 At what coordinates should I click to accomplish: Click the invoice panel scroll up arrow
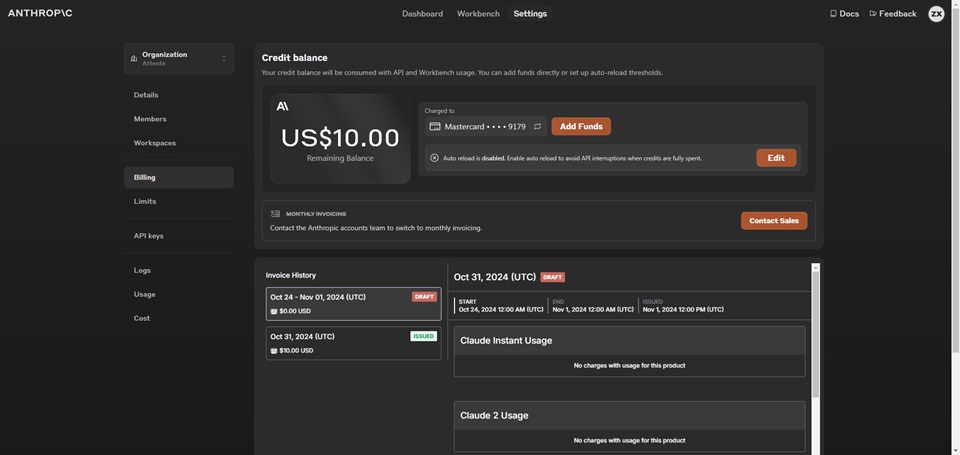[816, 267]
